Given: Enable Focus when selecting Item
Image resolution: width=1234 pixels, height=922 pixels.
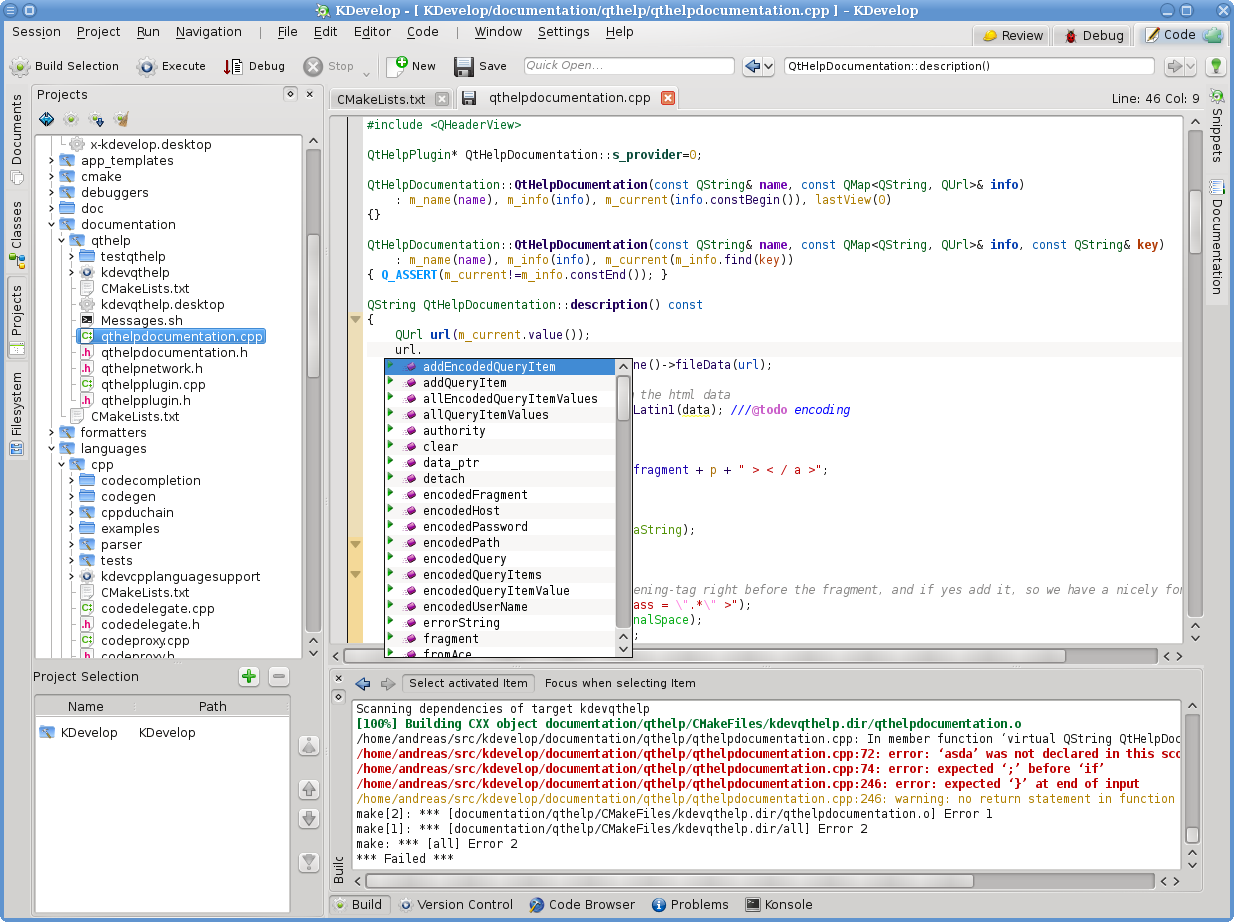Looking at the screenshot, I should 620,684.
